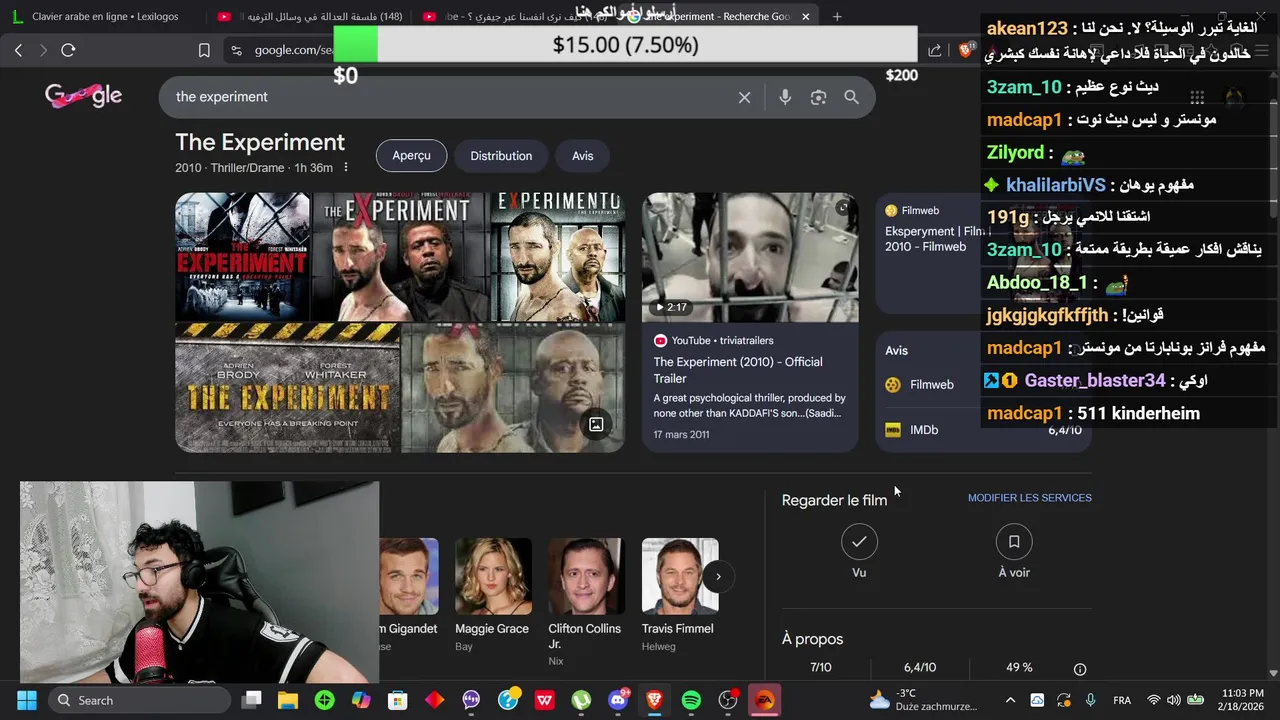Viewport: 1280px width, 720px height.
Task: Start voice search with the microphone icon
Action: (785, 97)
